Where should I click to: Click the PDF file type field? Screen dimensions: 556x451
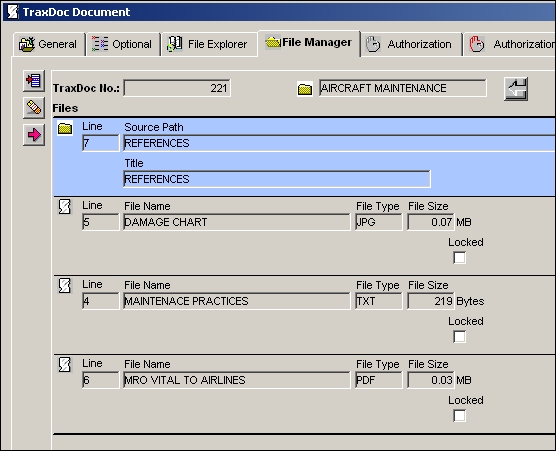click(x=379, y=380)
